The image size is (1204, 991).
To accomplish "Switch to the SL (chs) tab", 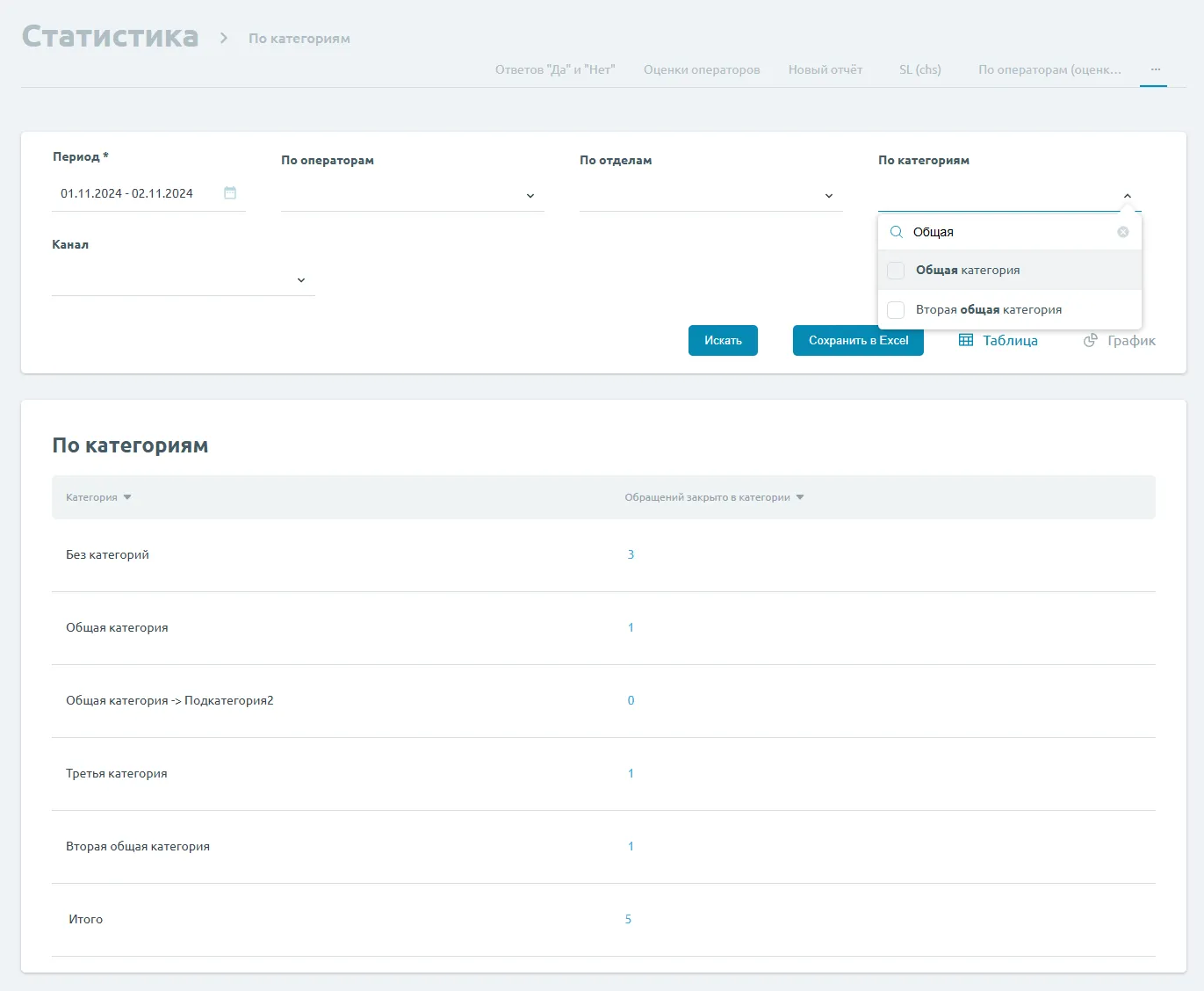I will [x=919, y=70].
